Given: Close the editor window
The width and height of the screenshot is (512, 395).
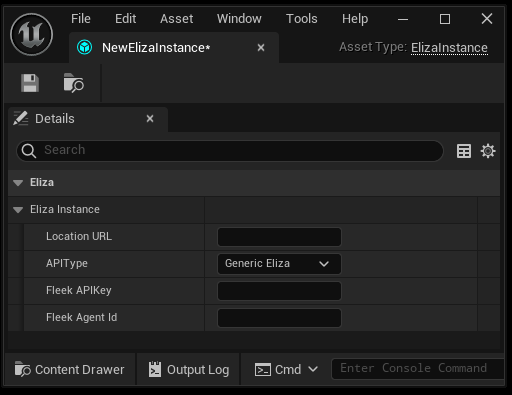Looking at the screenshot, I should [x=487, y=19].
